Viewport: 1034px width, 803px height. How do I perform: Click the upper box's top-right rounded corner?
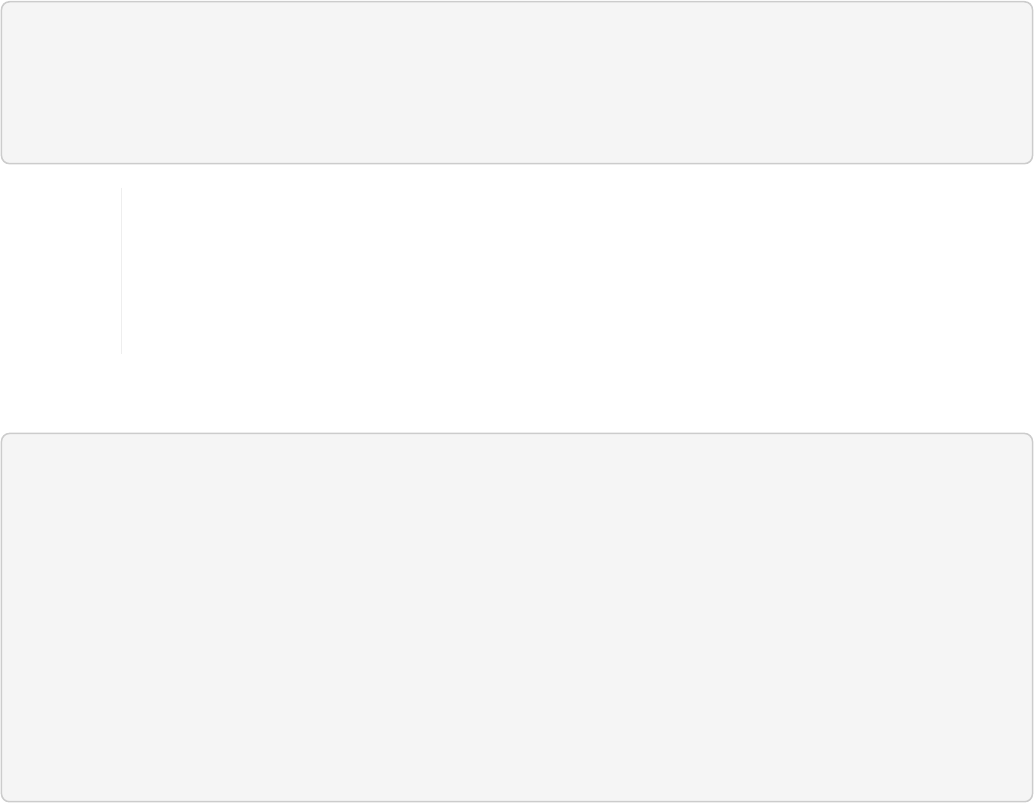pos(1029,5)
